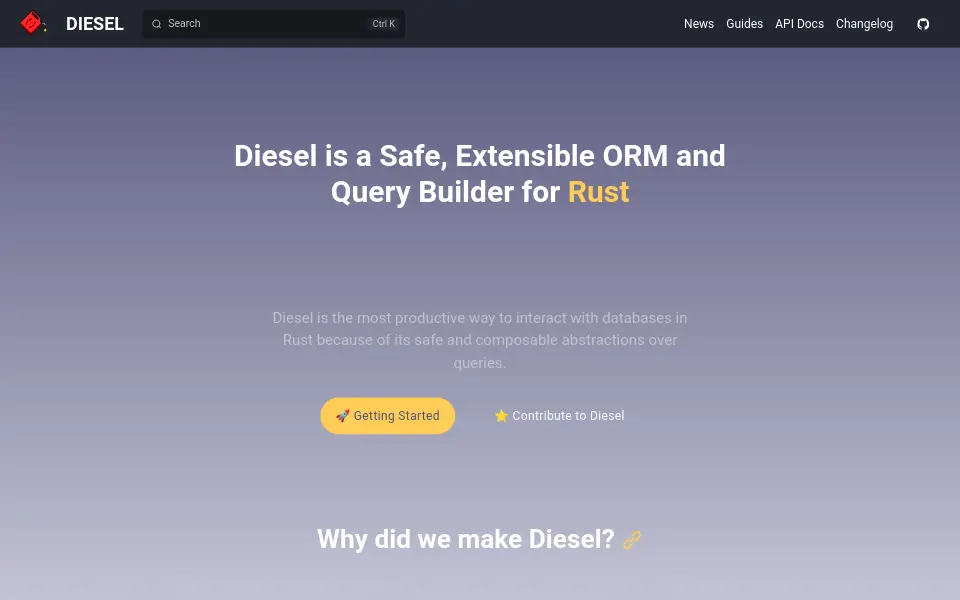The height and width of the screenshot is (600, 960).
Task: Open Contribute to Diesel link
Action: click(x=559, y=416)
